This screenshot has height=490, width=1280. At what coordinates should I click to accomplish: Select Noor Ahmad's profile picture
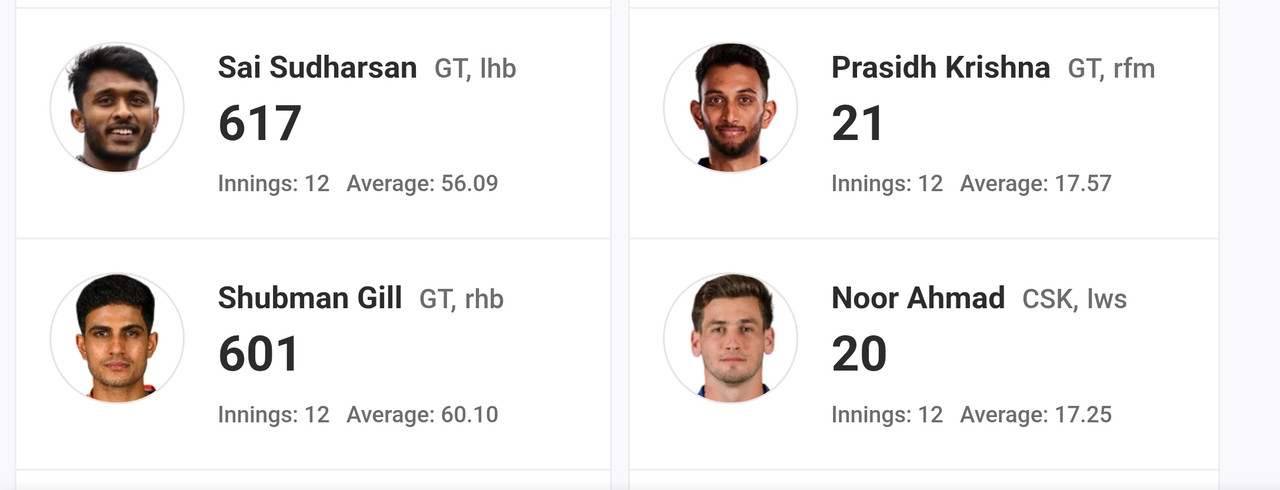(731, 338)
